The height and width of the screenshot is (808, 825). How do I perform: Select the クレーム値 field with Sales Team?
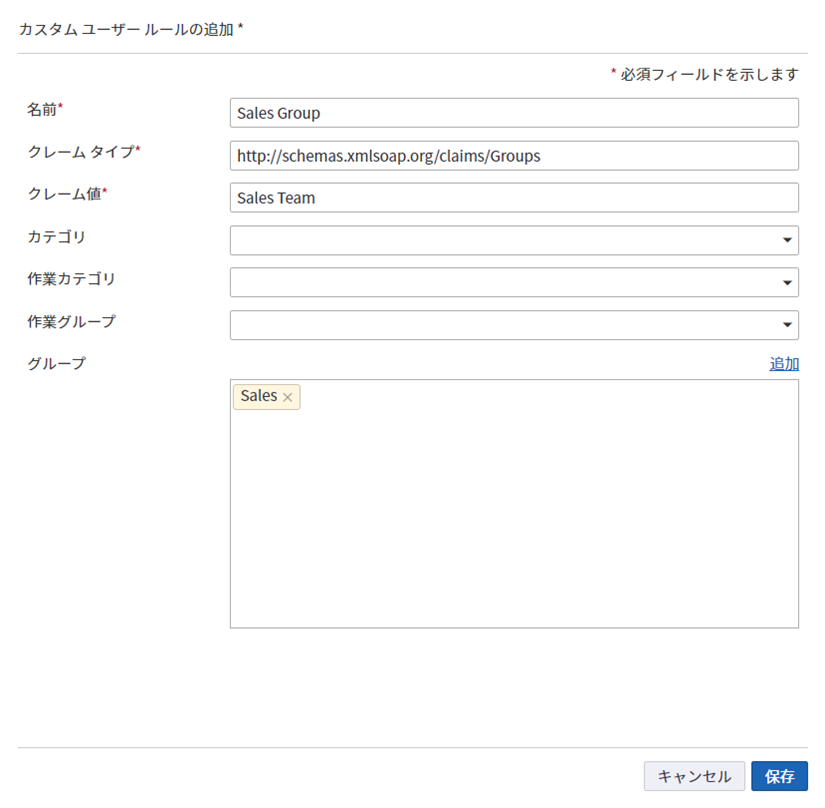(513, 198)
